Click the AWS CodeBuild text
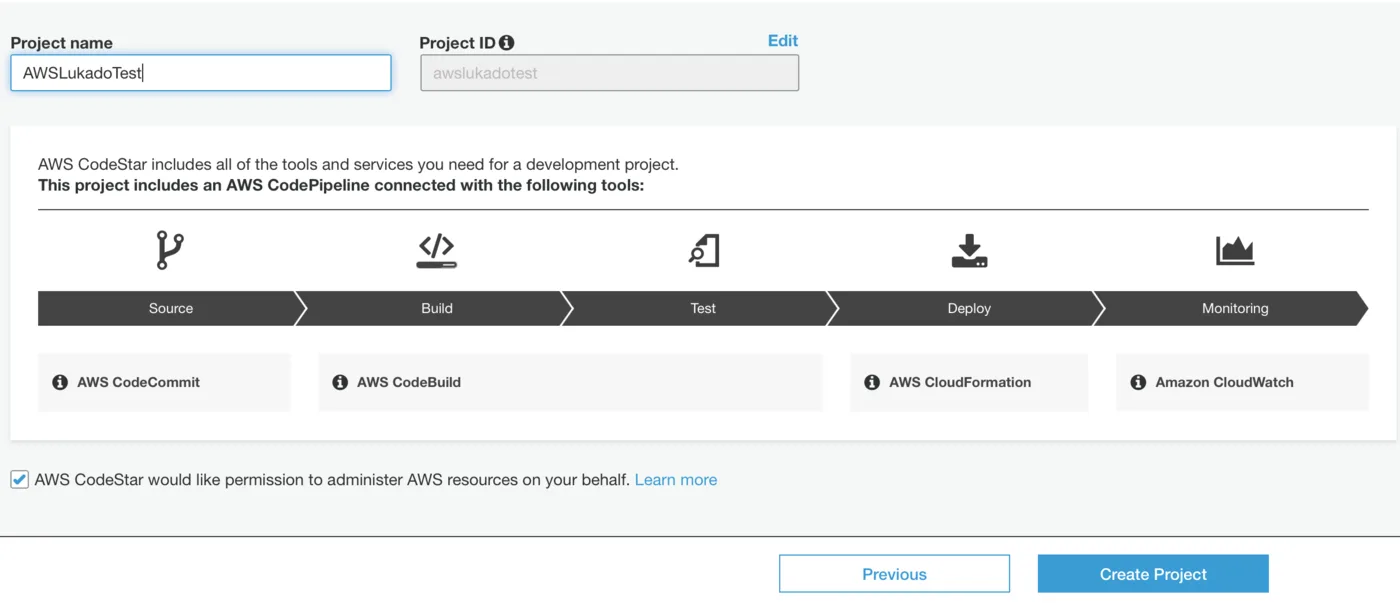This screenshot has height=603, width=1400. click(x=409, y=382)
